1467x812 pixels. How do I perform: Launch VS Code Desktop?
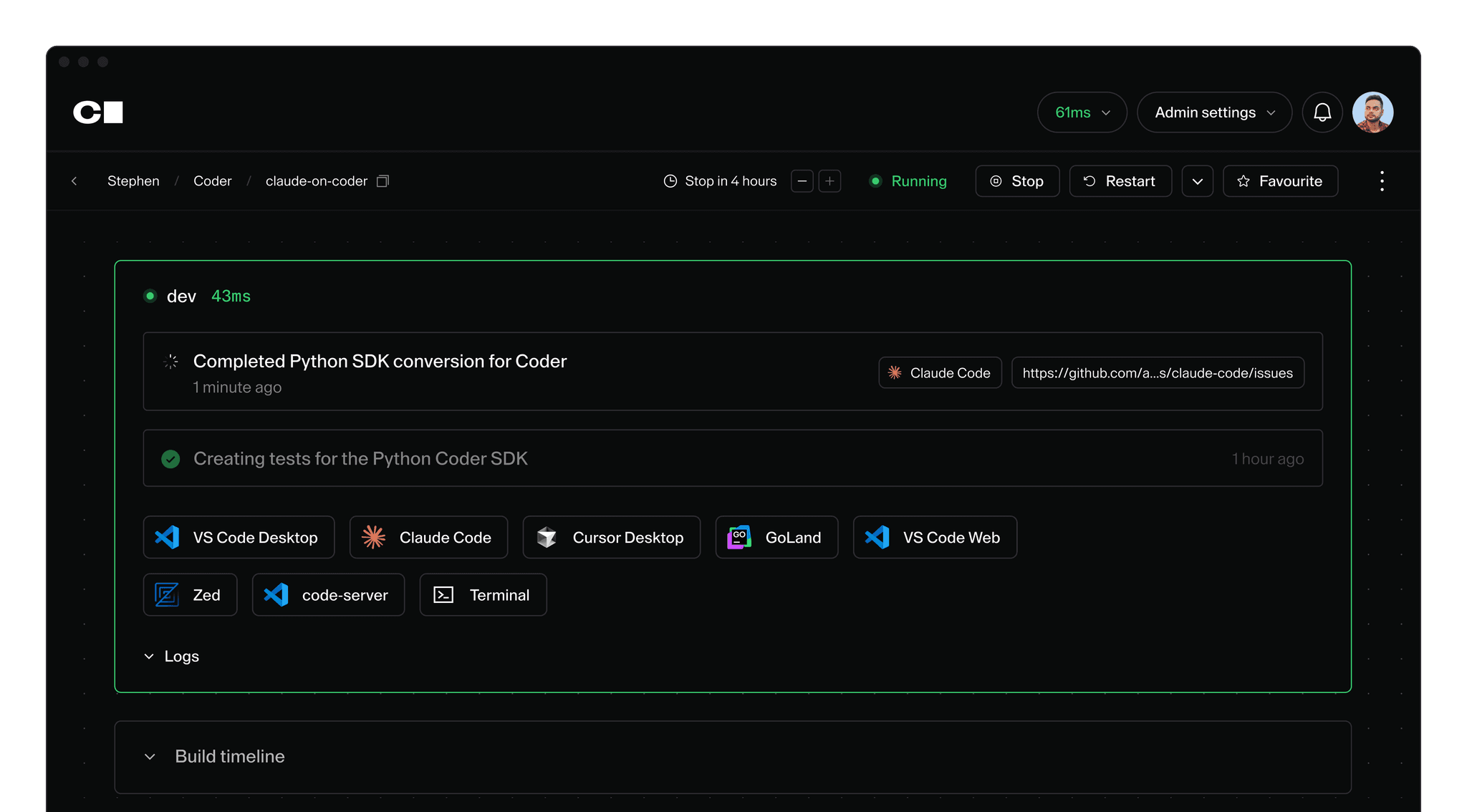(239, 538)
